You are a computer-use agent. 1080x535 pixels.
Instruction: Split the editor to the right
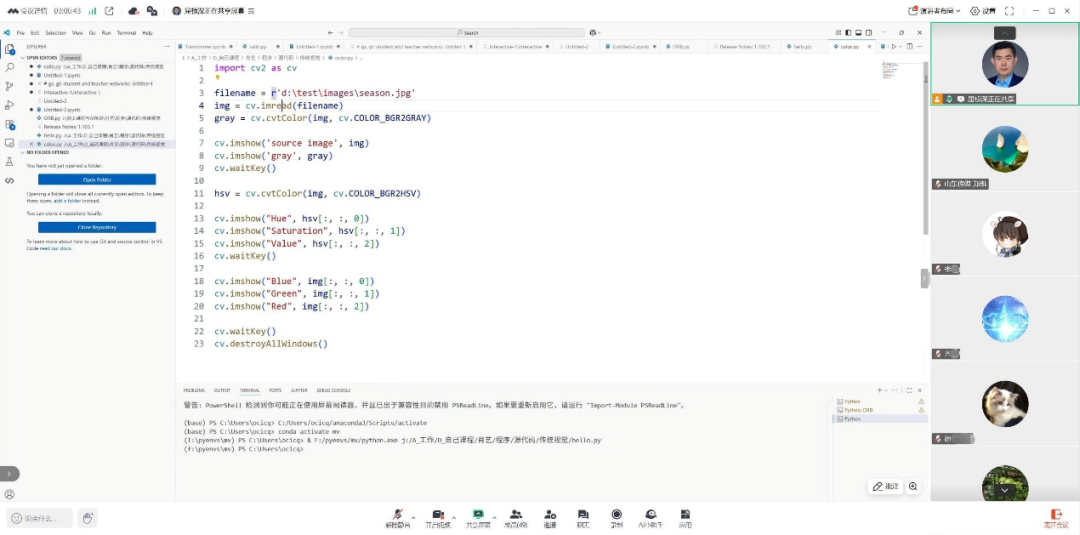click(x=909, y=47)
